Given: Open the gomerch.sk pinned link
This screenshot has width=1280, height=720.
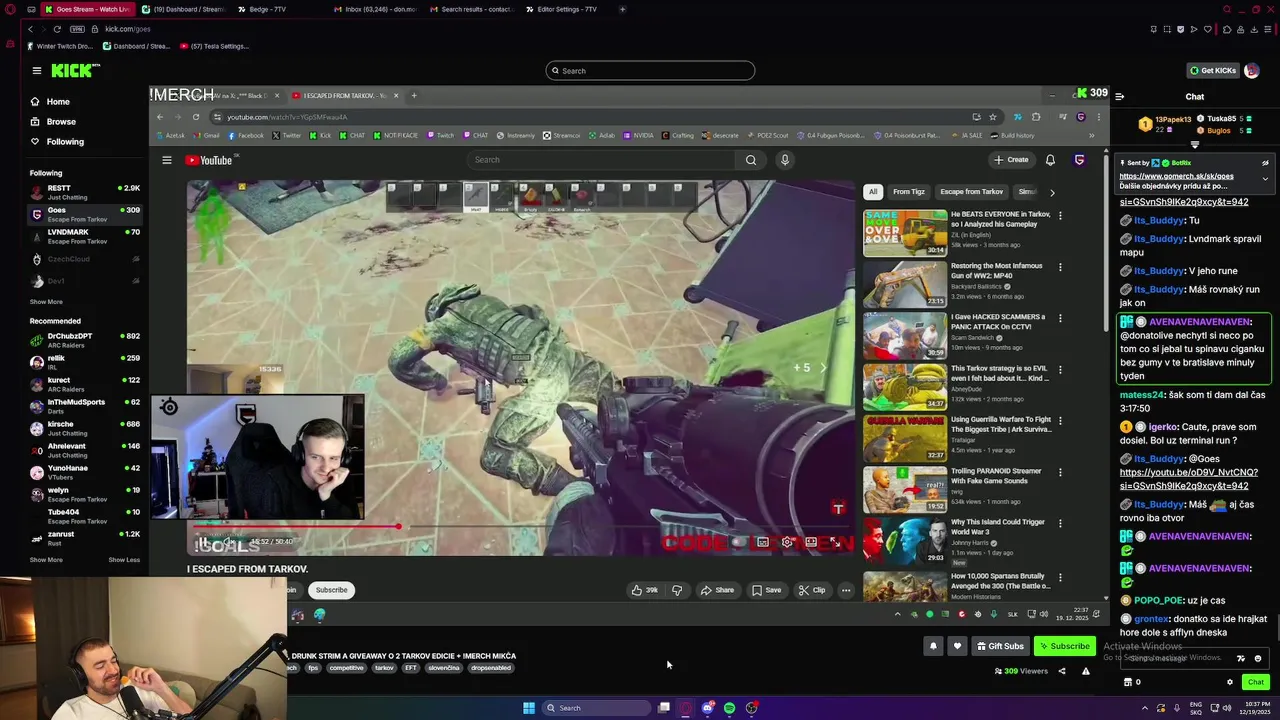Looking at the screenshot, I should [x=1176, y=176].
